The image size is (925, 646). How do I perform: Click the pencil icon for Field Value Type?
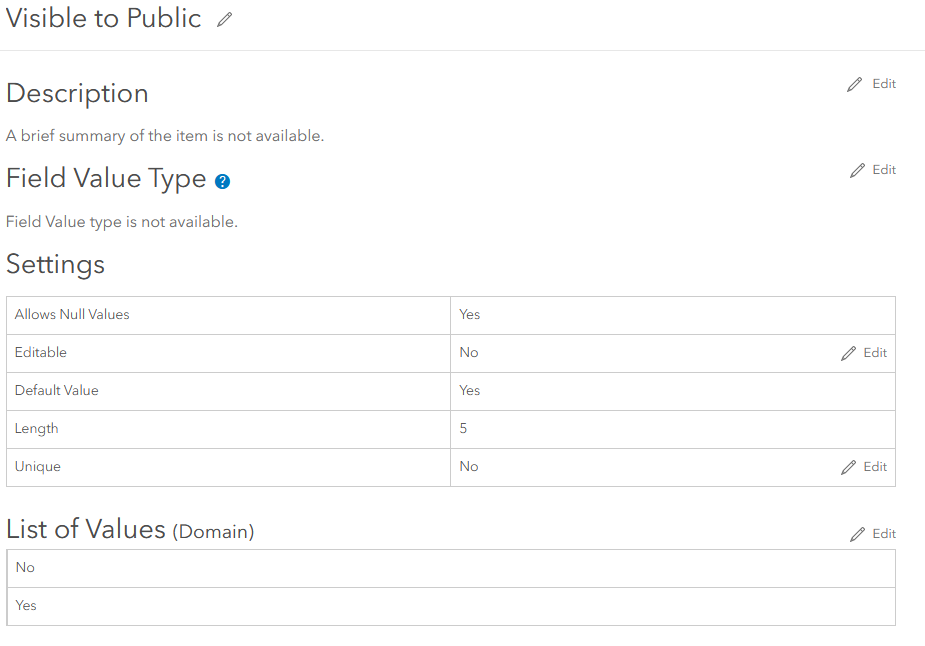pos(857,170)
